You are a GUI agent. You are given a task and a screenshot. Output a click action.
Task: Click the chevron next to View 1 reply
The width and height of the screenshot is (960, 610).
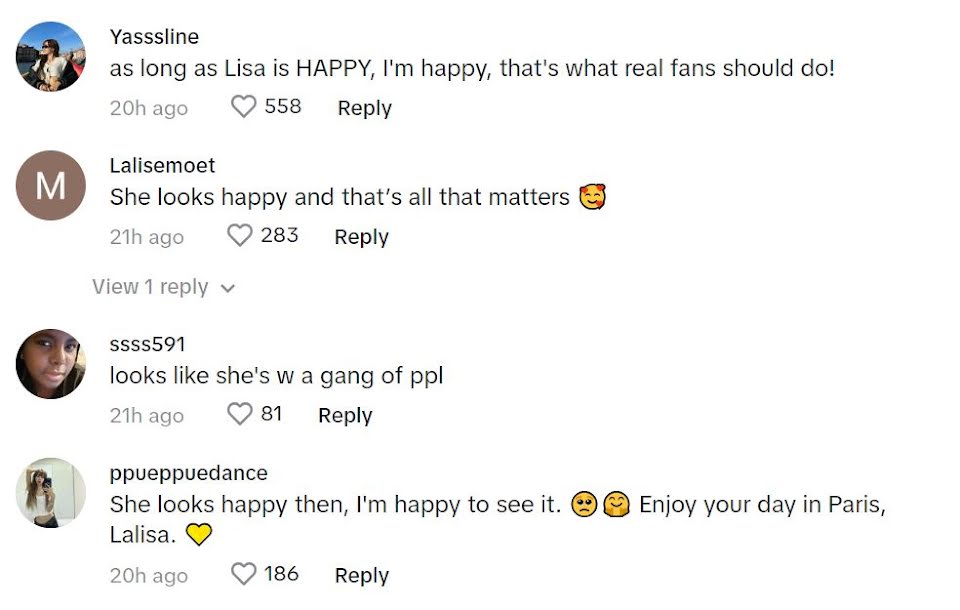[x=228, y=288]
